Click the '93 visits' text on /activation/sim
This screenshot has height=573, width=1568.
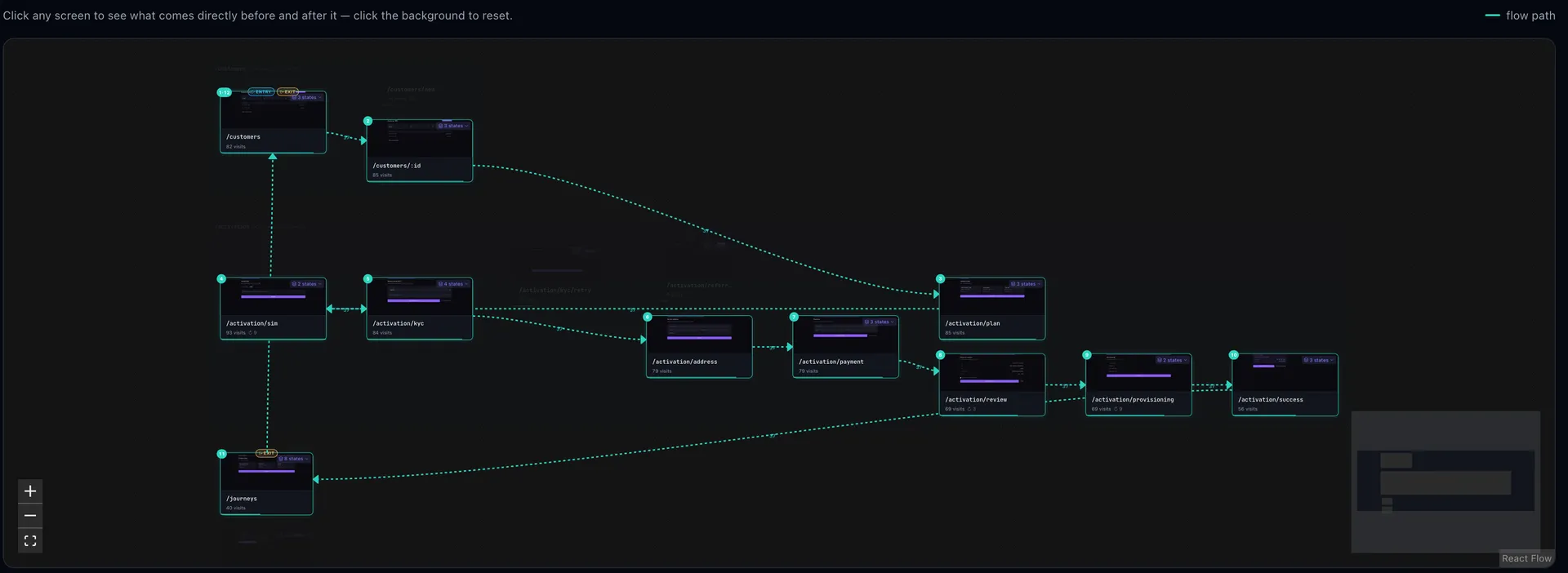(x=235, y=333)
